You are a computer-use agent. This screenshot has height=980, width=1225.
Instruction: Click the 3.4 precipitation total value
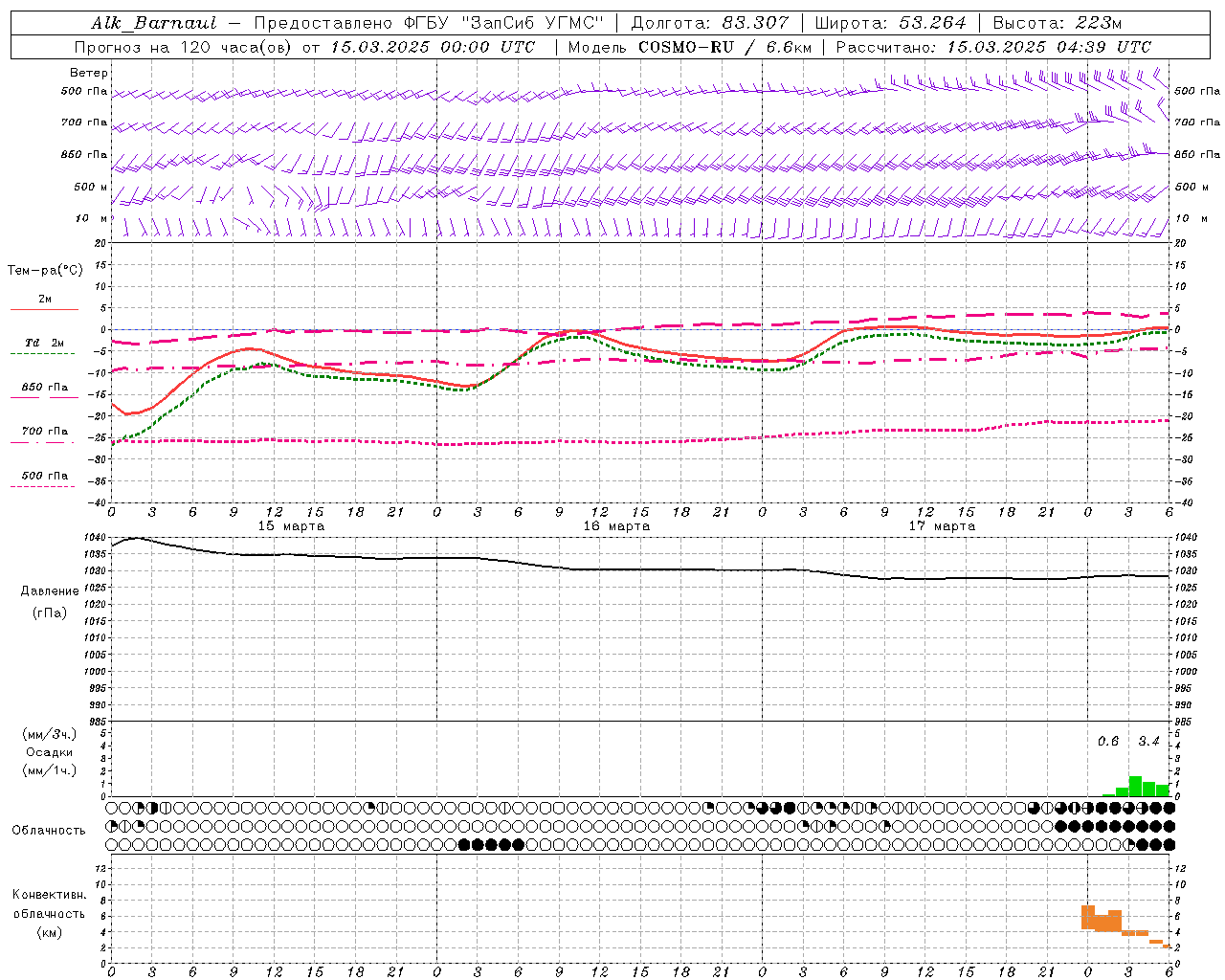[1148, 742]
